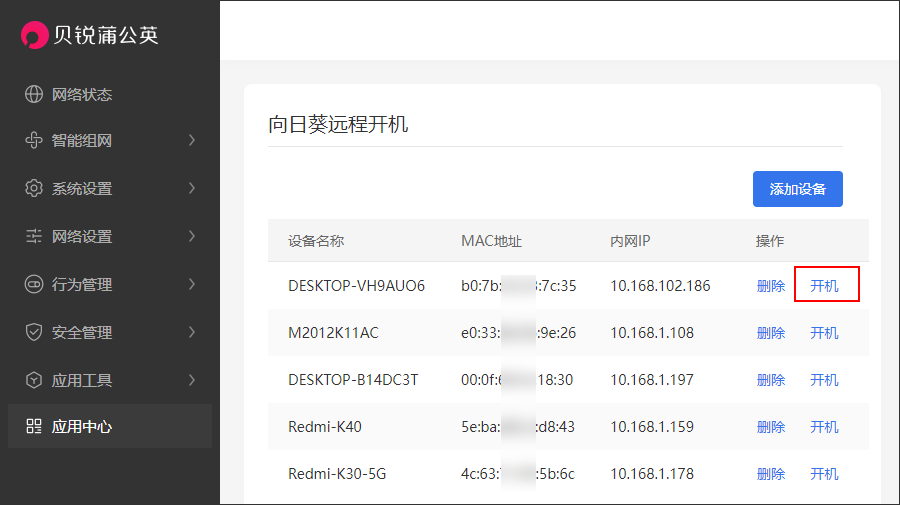This screenshot has width=900, height=505.
Task: Click MAC address starting 4c:63
Action: point(518,474)
